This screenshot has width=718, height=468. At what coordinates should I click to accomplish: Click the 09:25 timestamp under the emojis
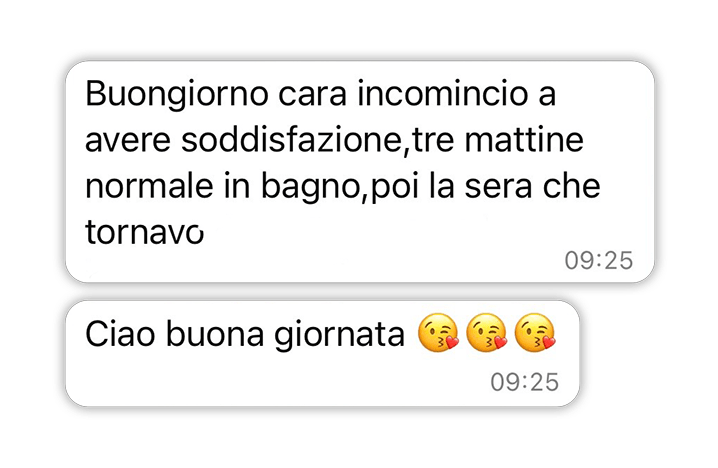(524, 382)
